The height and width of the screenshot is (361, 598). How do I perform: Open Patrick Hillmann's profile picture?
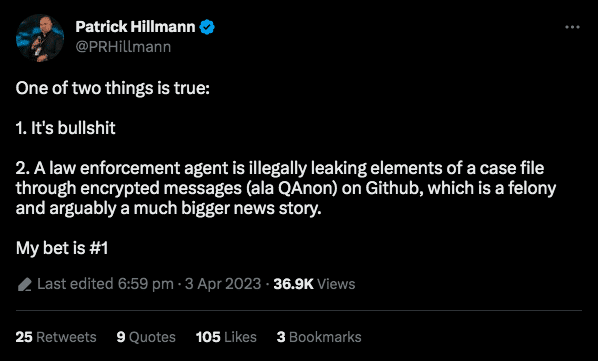40,38
